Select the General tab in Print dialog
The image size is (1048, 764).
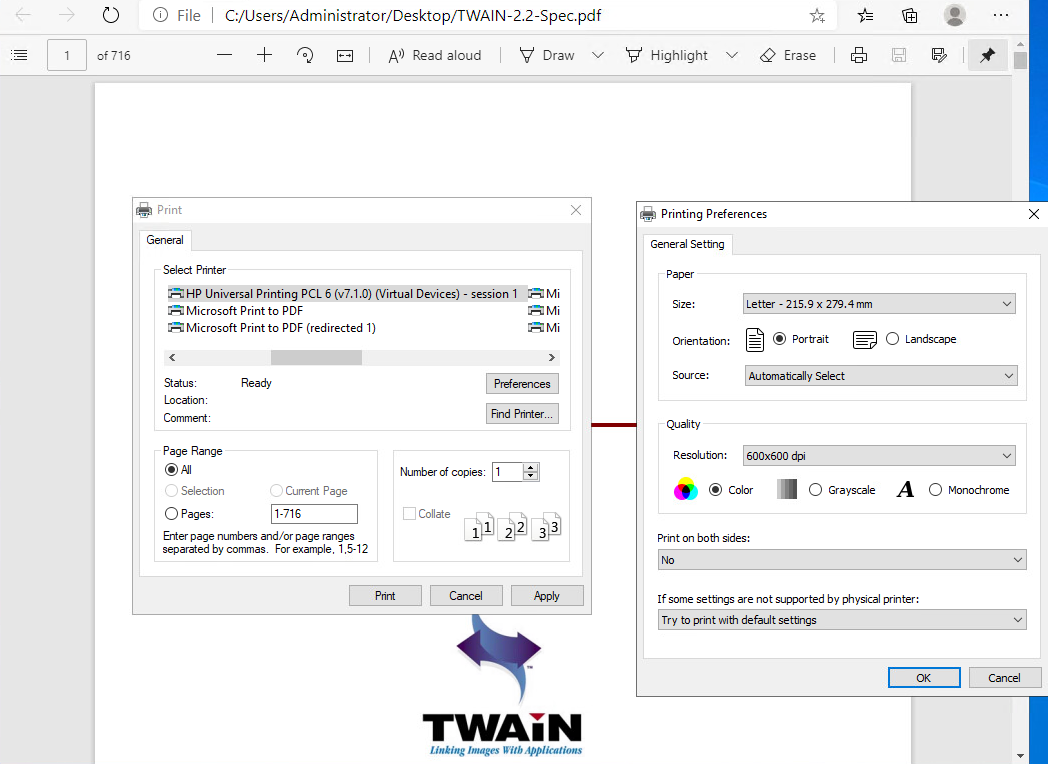tap(165, 240)
